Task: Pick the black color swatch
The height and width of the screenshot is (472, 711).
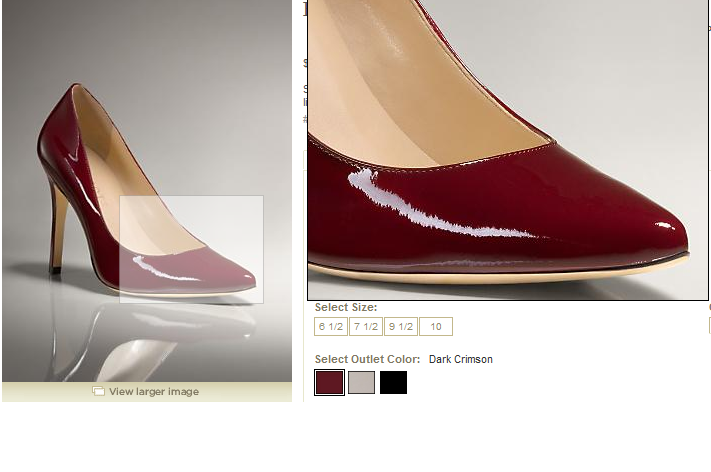Action: 393,382
